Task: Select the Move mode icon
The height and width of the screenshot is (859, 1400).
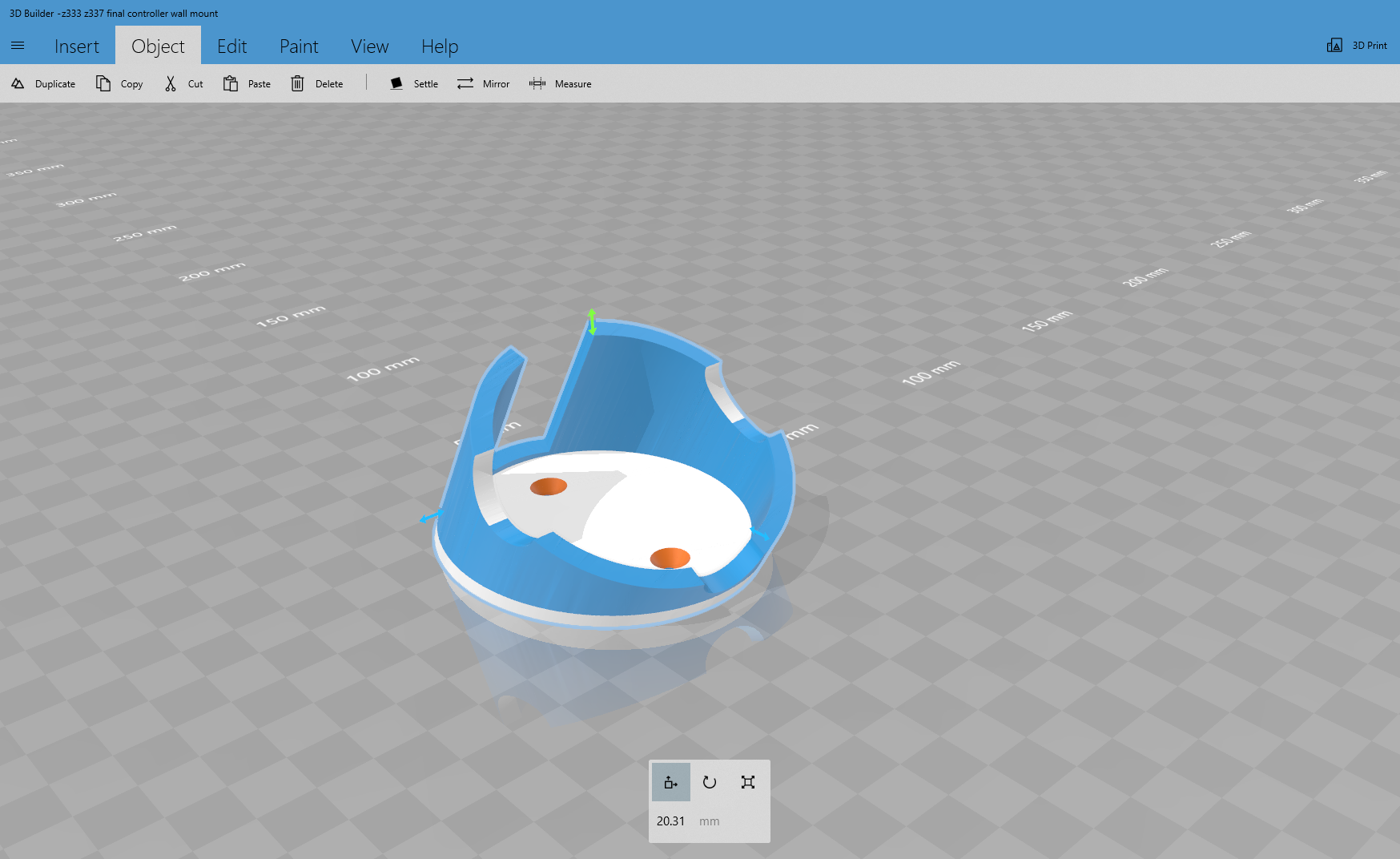Action: click(x=671, y=782)
